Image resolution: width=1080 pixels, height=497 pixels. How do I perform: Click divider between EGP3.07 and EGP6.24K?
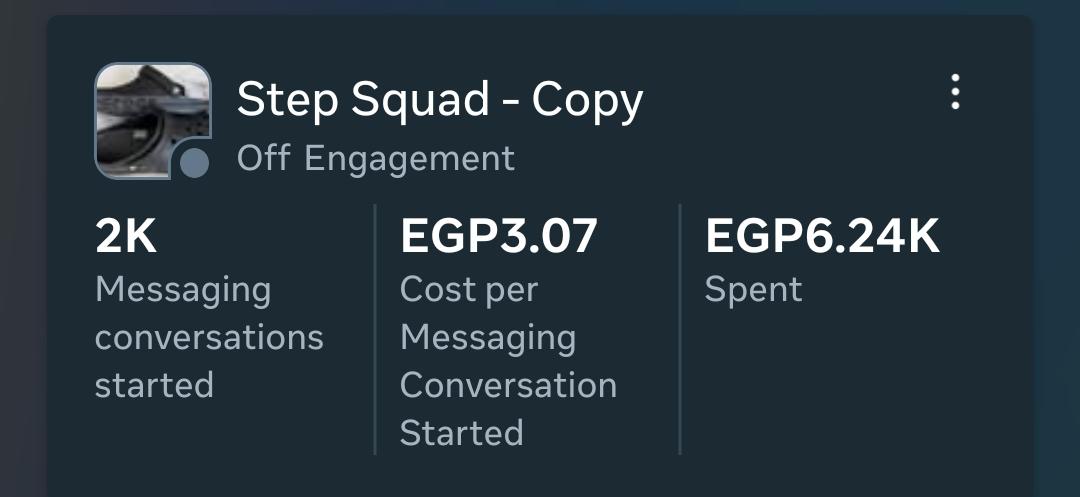[x=680, y=329]
